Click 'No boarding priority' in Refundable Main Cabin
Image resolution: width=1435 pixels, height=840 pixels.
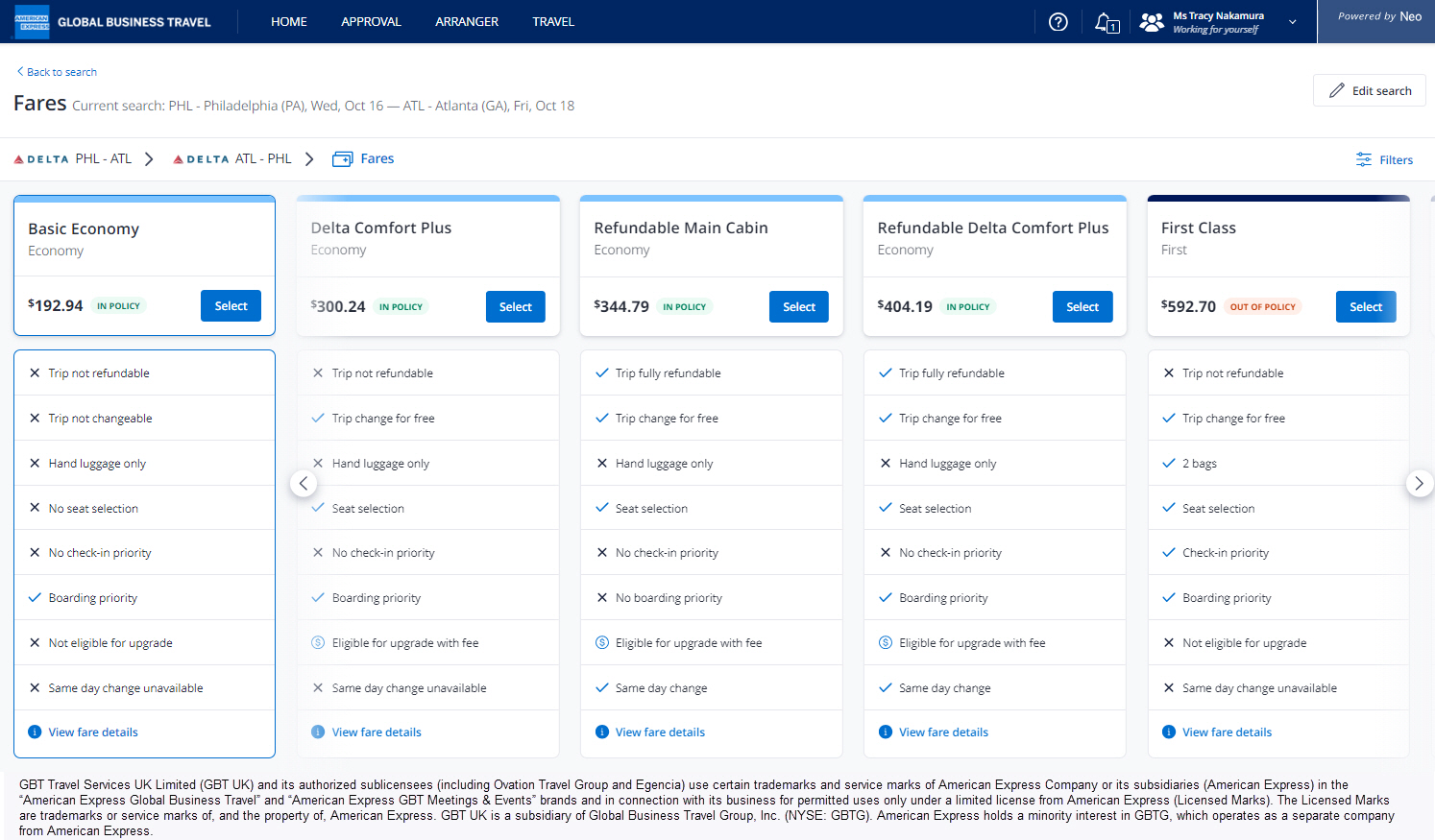[x=669, y=597]
